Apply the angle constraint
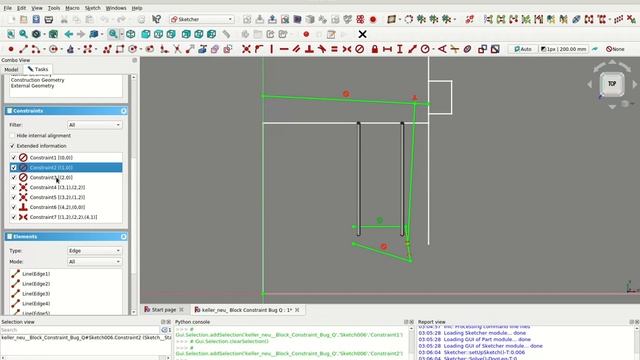Image resolution: width=640 pixels, height=360 pixels. coord(442,49)
